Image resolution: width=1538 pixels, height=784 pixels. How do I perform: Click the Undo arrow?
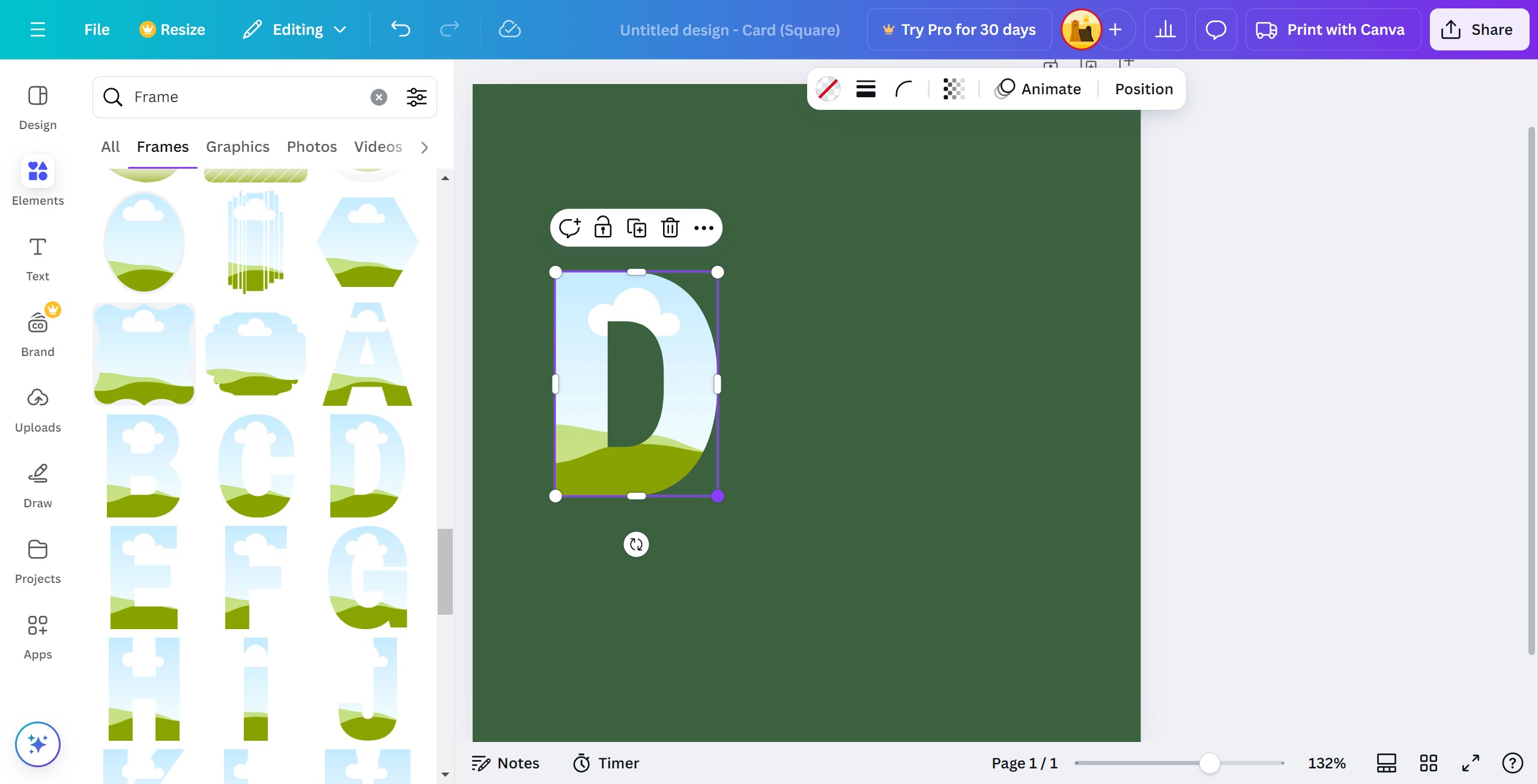(401, 29)
